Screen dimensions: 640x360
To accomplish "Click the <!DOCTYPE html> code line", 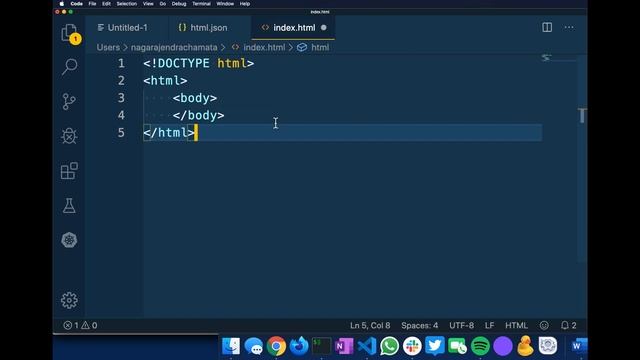I will [x=199, y=63].
